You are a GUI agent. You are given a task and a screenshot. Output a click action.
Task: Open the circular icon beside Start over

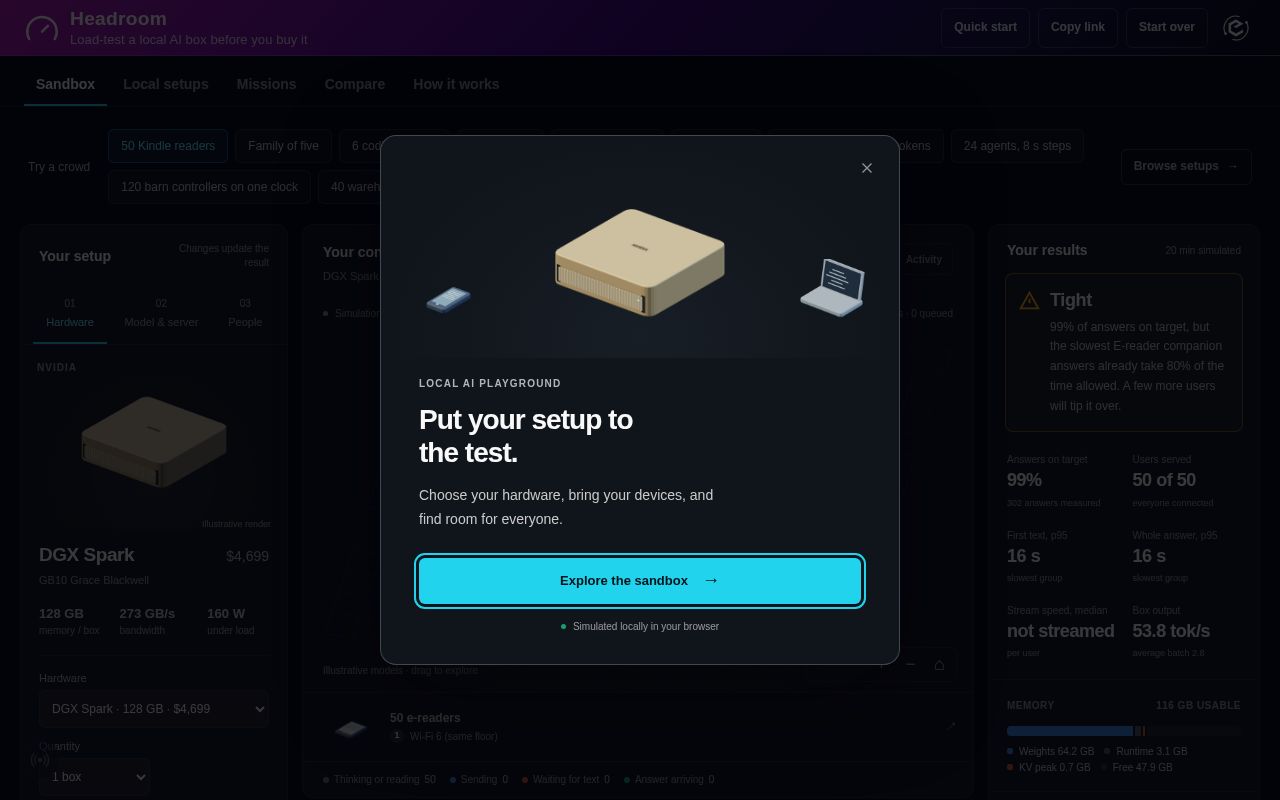[x=1236, y=28]
